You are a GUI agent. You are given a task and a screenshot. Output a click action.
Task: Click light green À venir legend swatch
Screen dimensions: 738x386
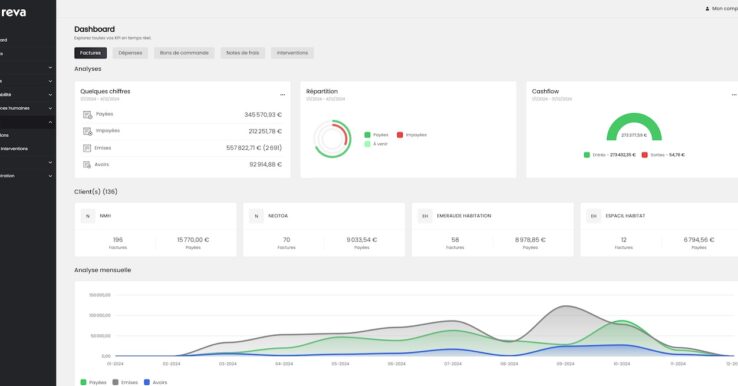tap(367, 144)
